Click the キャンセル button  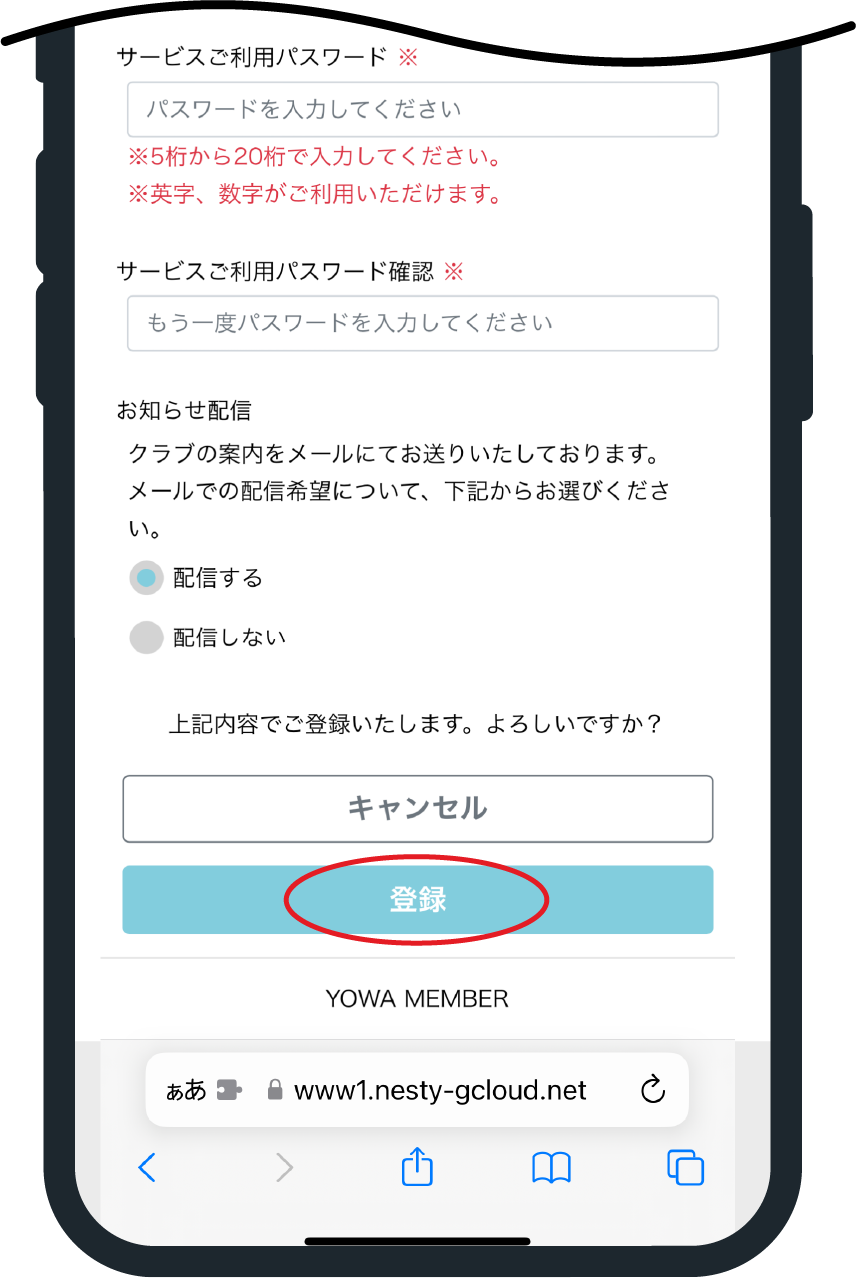pyautogui.click(x=418, y=808)
